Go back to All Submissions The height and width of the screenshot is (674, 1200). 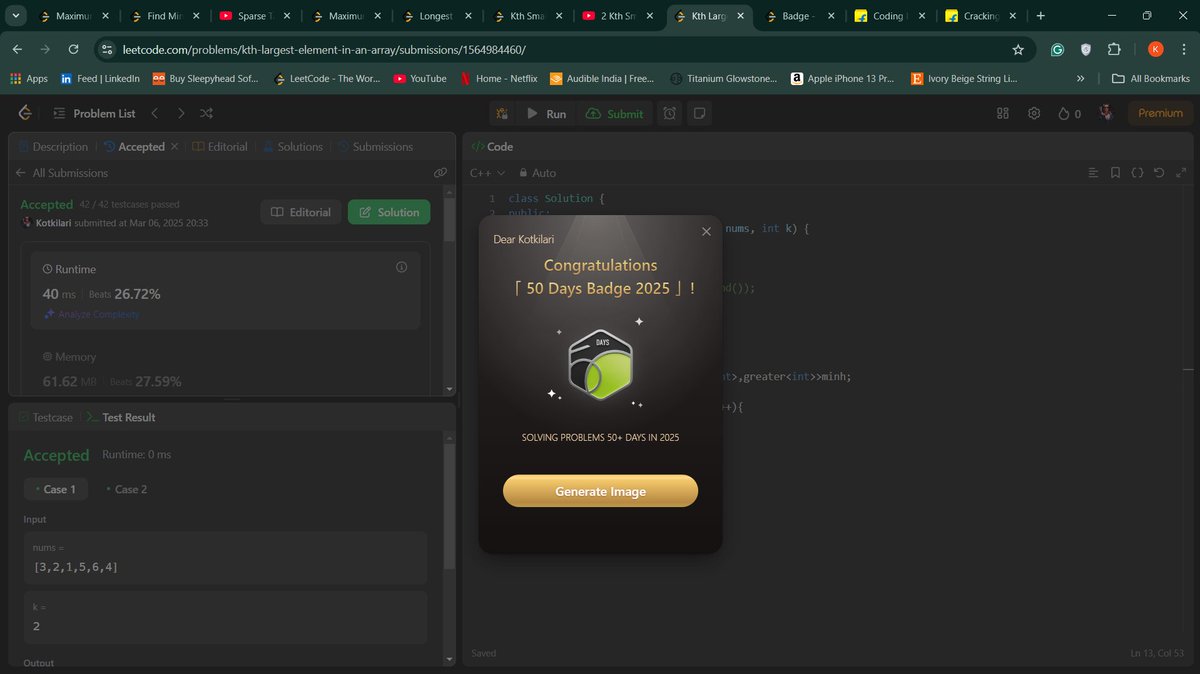pos(61,173)
